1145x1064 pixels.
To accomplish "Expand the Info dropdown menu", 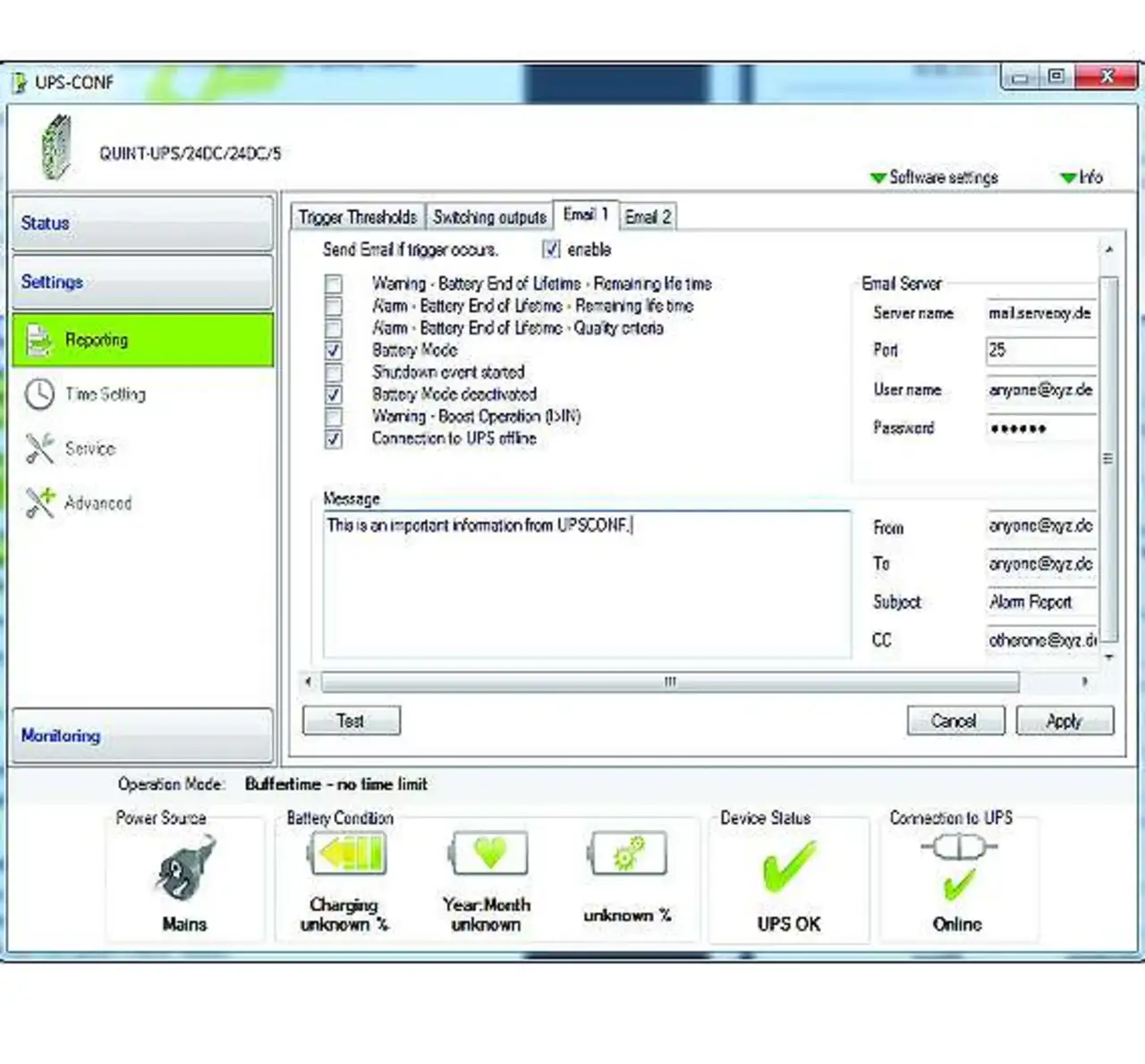I will point(1081,178).
